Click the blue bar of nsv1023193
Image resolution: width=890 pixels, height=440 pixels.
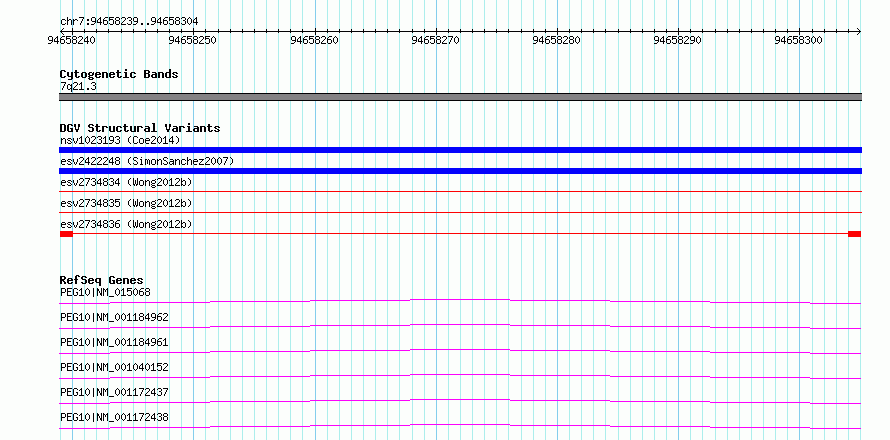pyautogui.click(x=460, y=150)
